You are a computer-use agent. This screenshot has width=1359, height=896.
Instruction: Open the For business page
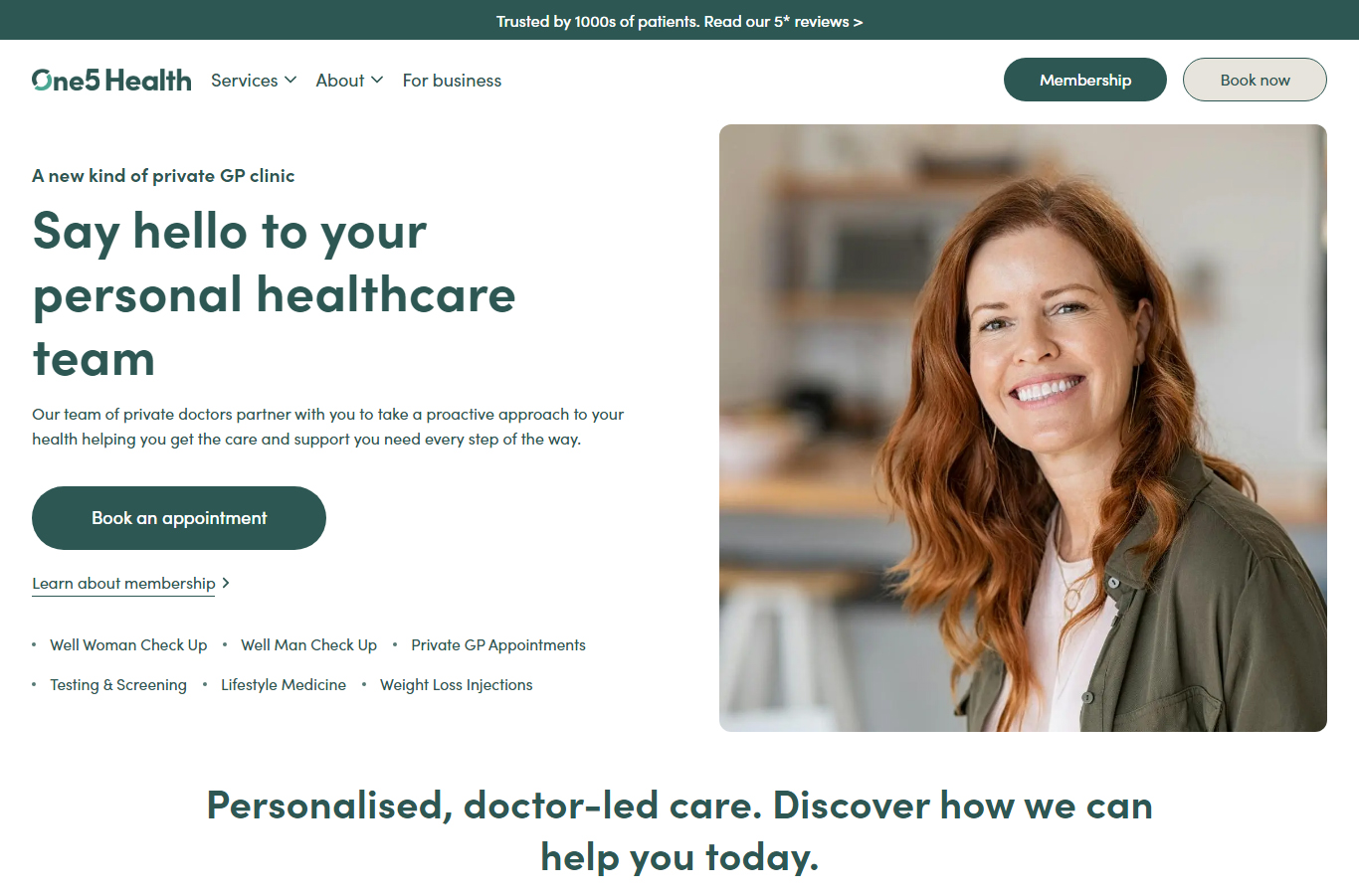[452, 81]
